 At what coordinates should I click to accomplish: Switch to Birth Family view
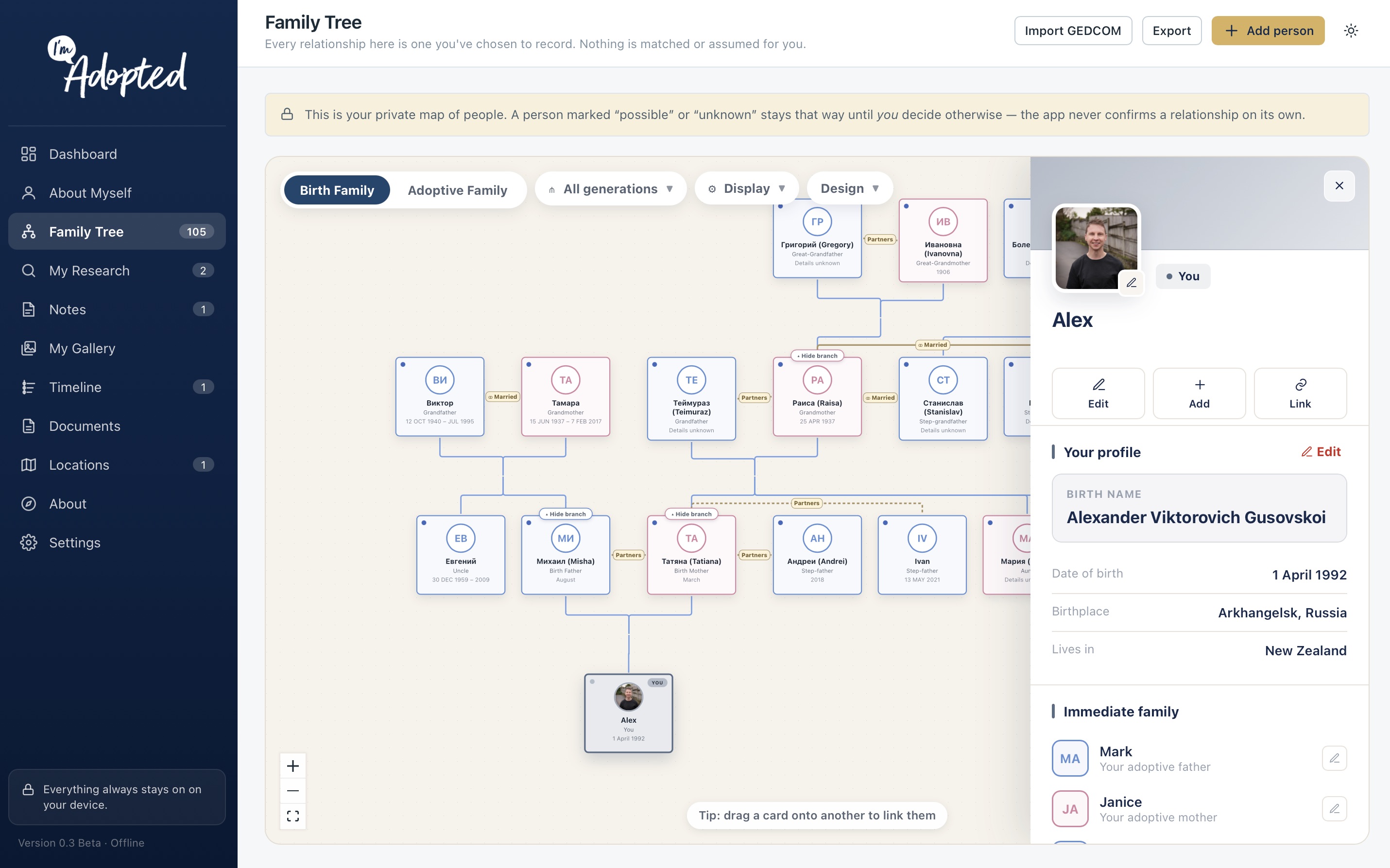click(x=337, y=190)
